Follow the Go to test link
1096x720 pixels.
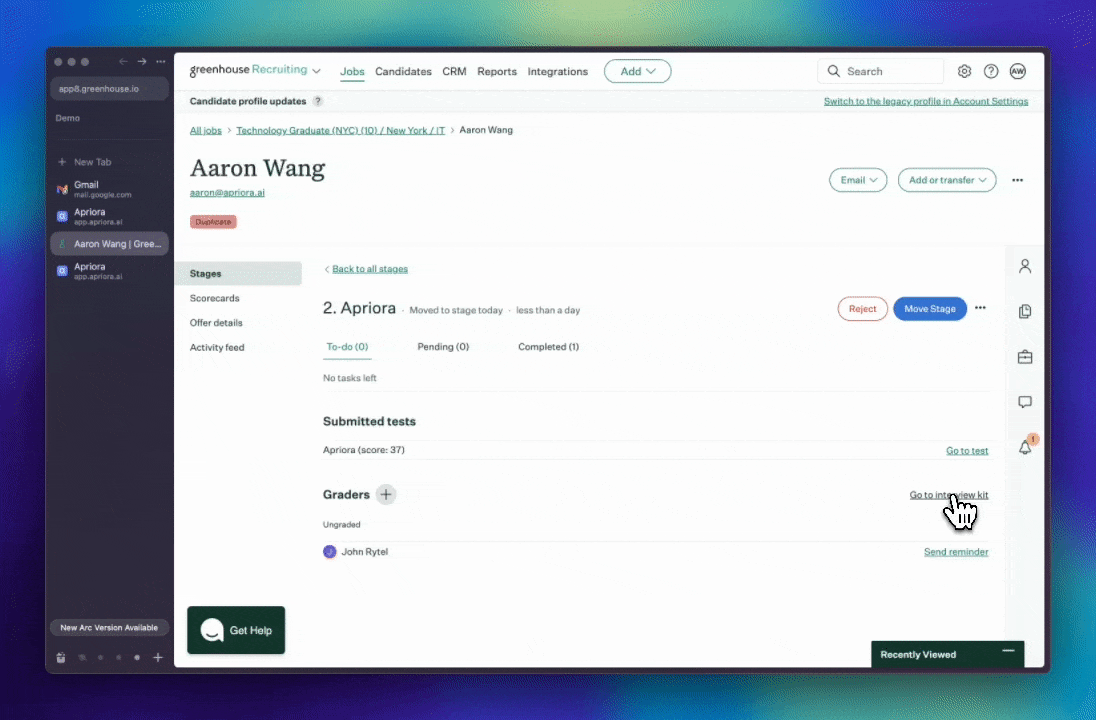coord(967,450)
